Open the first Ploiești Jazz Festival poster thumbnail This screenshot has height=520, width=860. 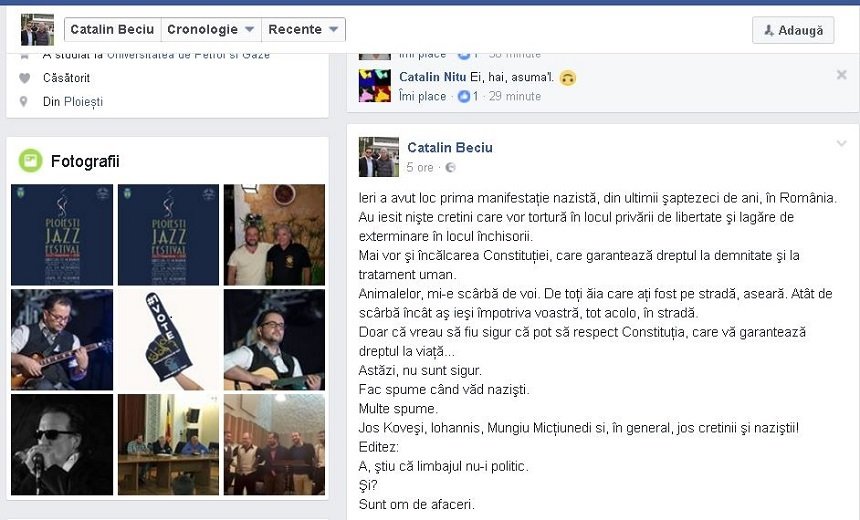tap(62, 235)
